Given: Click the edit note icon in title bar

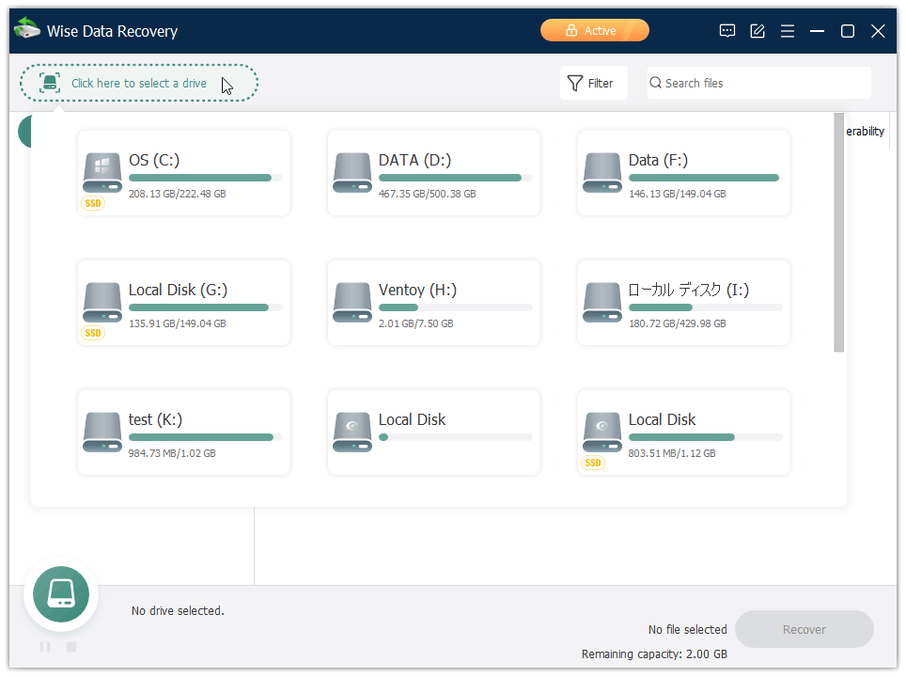Looking at the screenshot, I should (758, 31).
